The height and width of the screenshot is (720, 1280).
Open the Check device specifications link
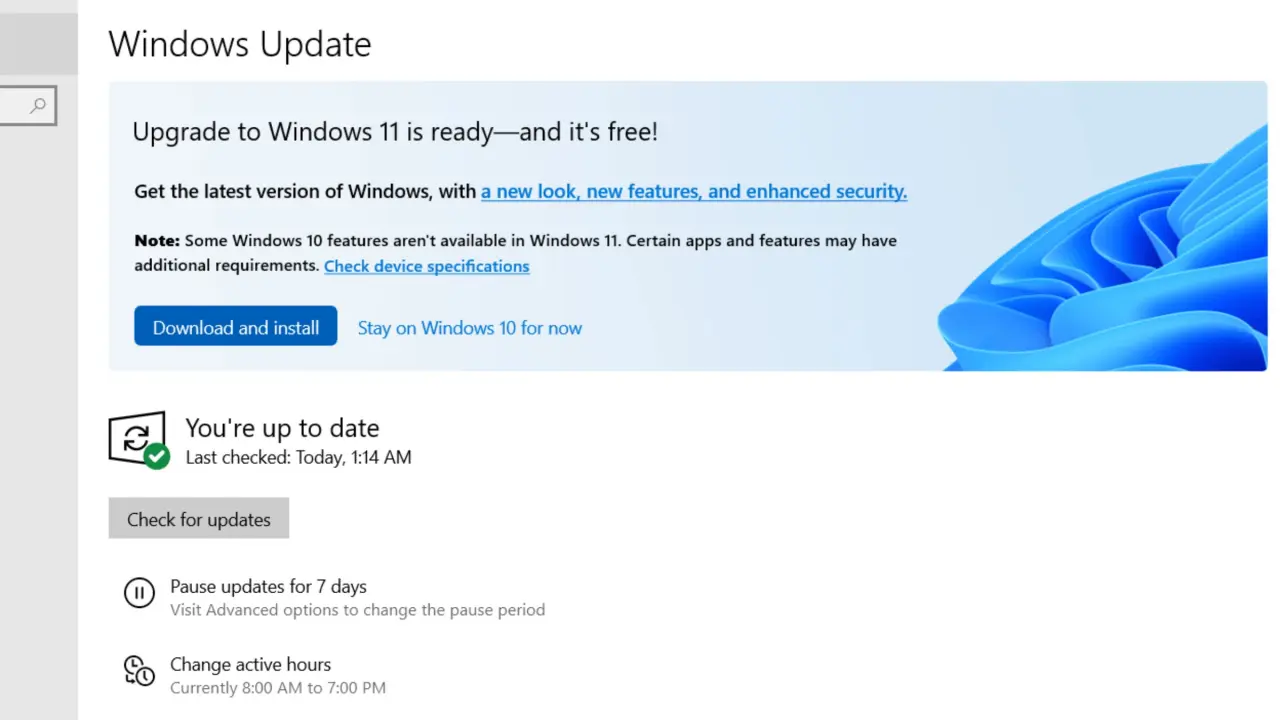tap(427, 266)
